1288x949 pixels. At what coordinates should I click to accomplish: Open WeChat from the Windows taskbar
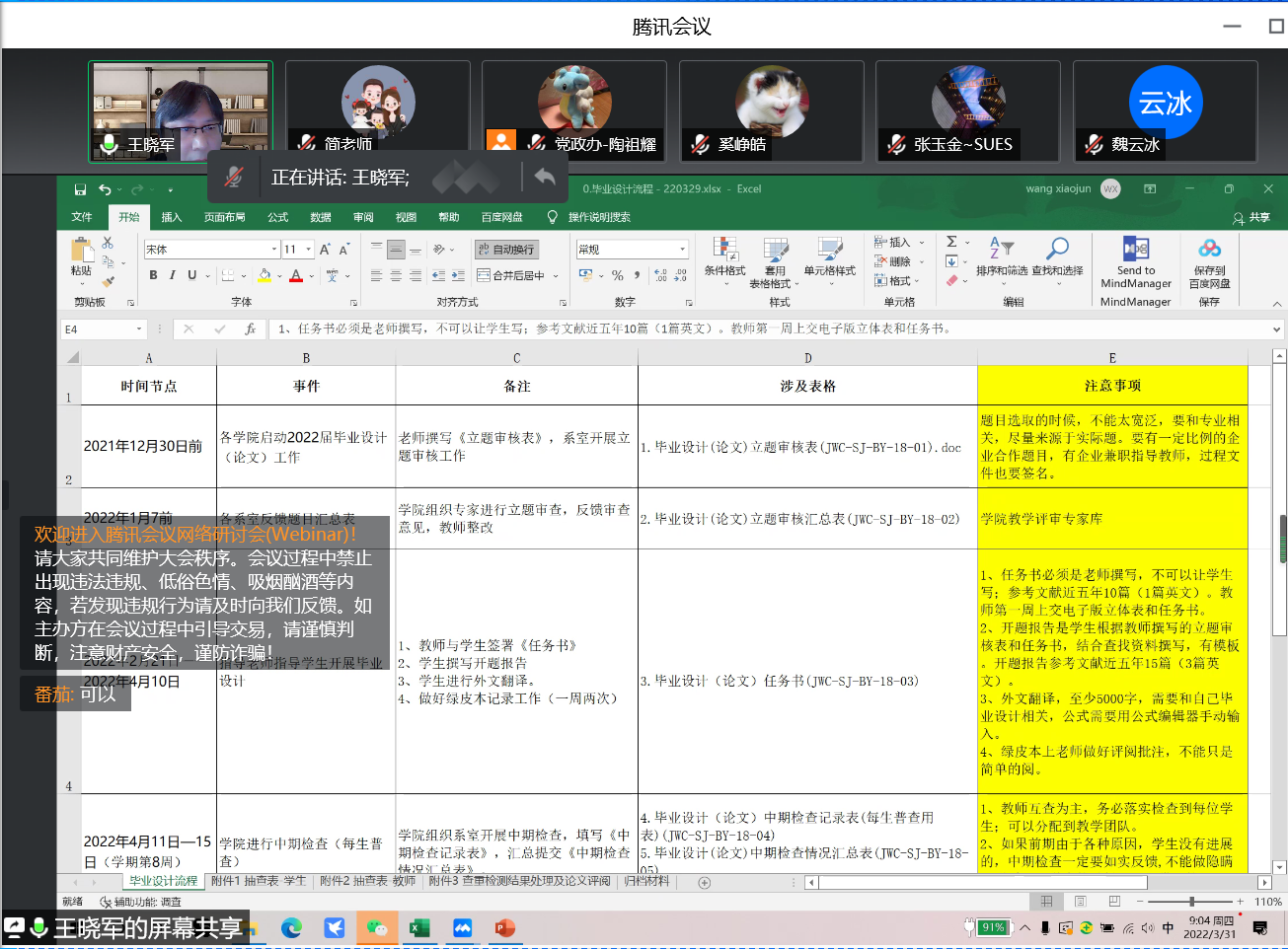(376, 928)
